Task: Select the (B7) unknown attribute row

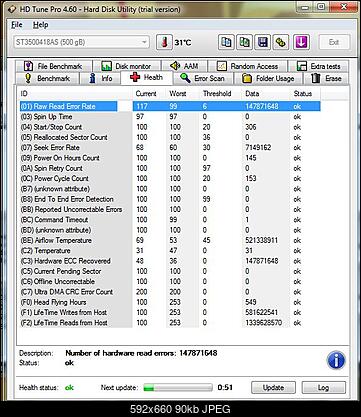Action: tap(170, 189)
